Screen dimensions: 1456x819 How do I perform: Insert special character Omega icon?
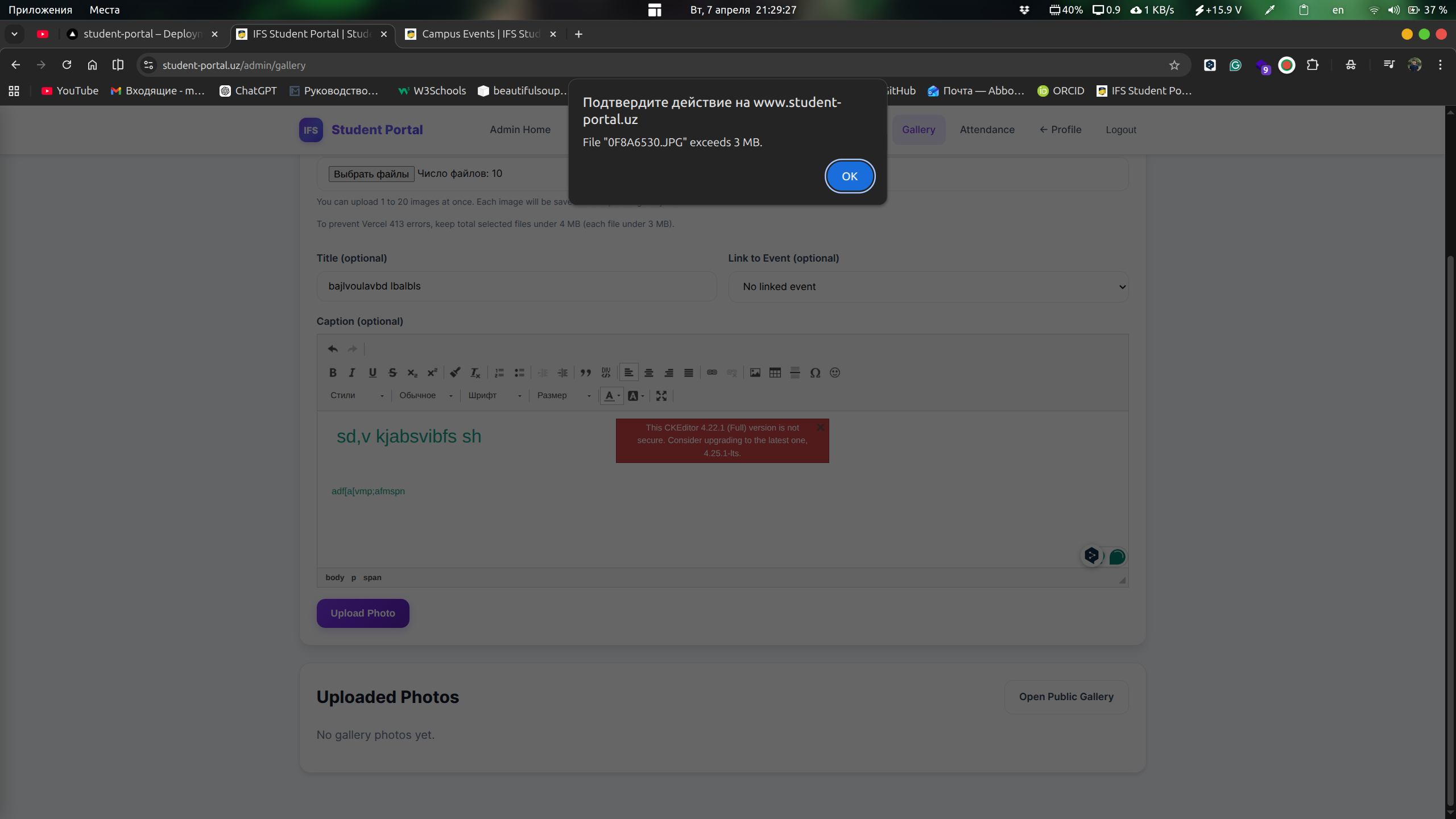(814, 373)
